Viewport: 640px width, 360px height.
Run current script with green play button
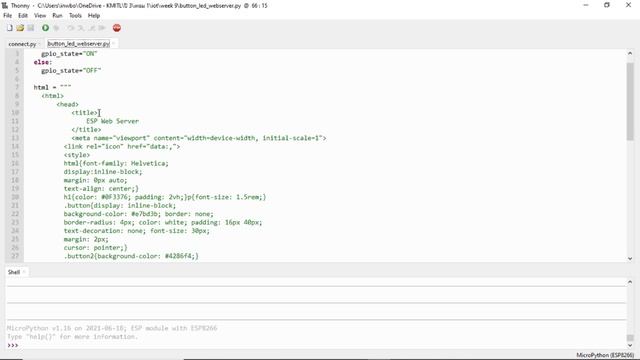point(45,28)
